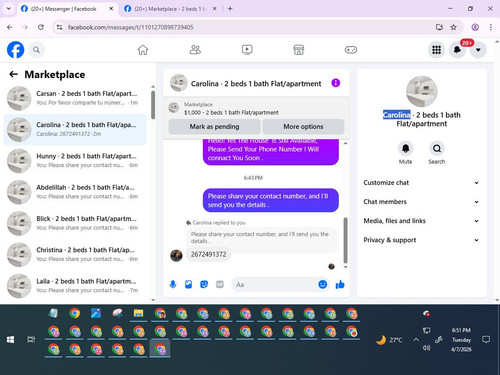Open Laila conversation in list
Image resolution: width=500 pixels, height=375 pixels.
pos(75,286)
